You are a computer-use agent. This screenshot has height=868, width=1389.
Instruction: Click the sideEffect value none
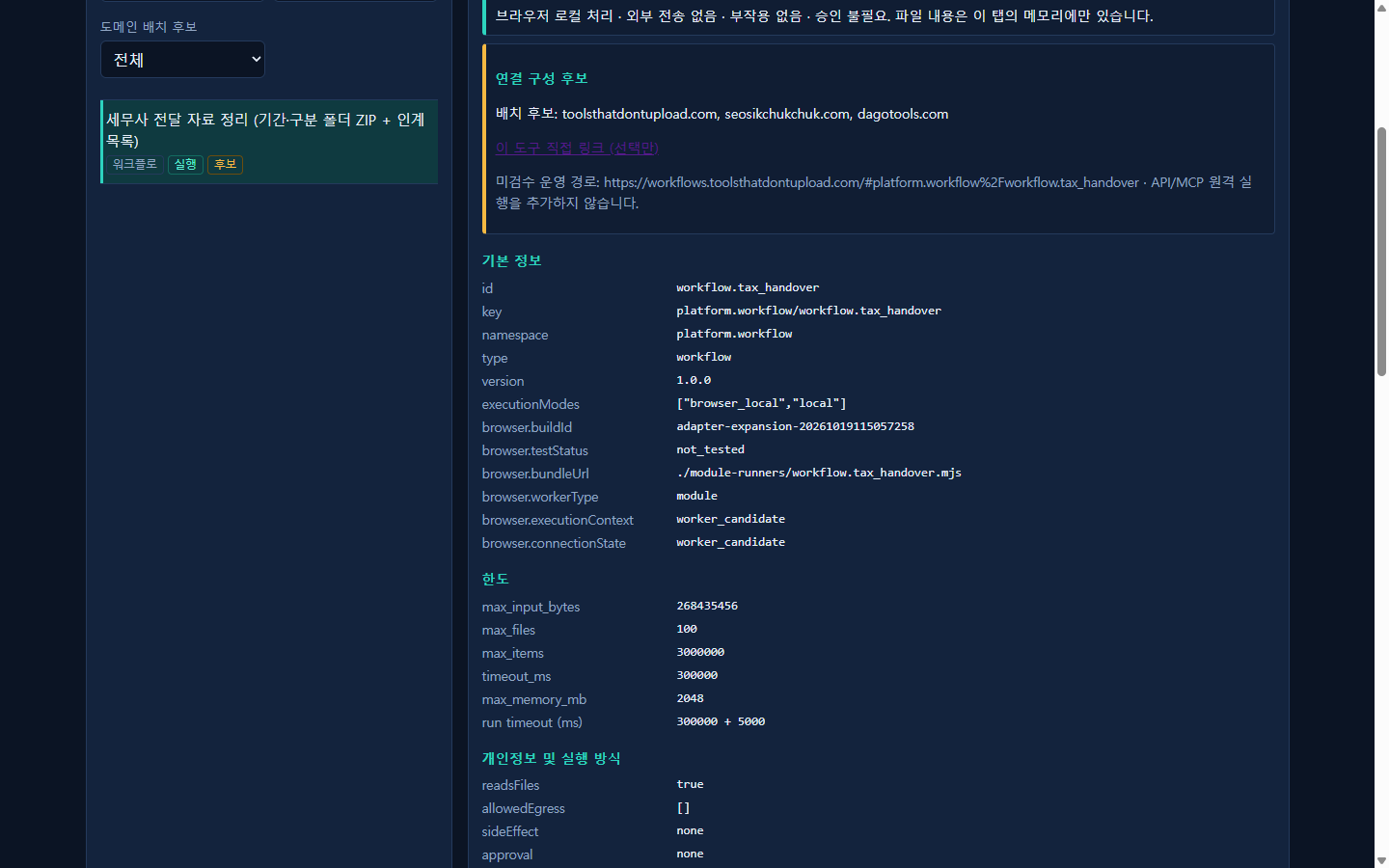tap(690, 830)
